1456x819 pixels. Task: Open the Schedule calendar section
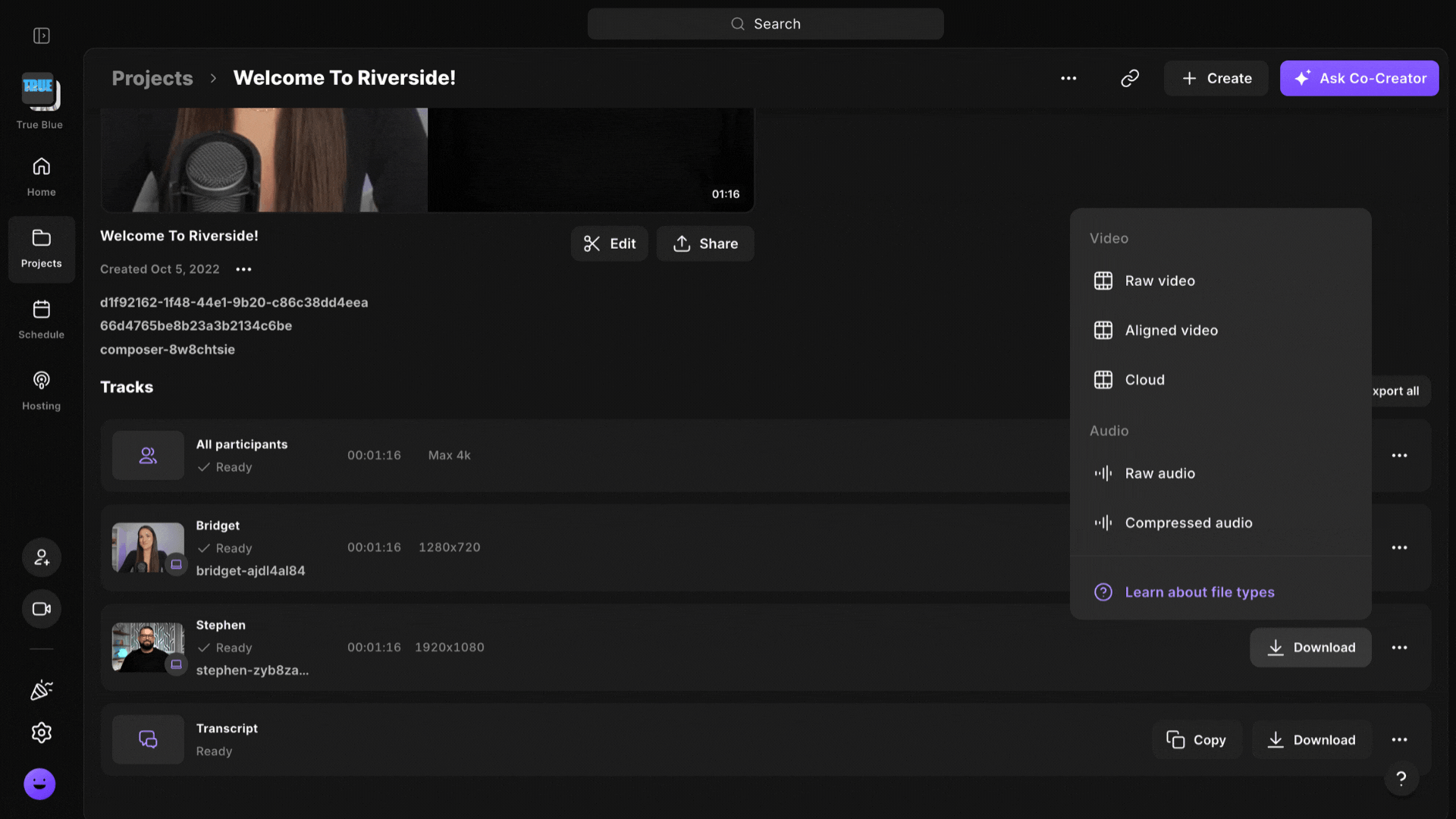coord(41,318)
